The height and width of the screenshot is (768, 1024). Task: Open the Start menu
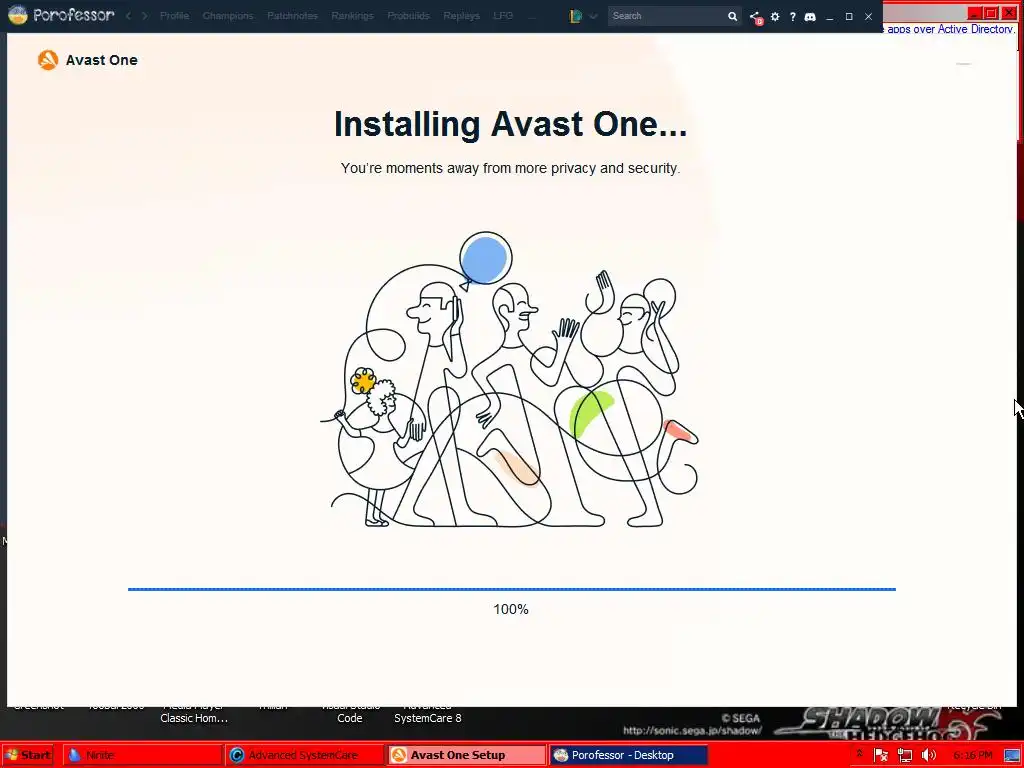28,755
